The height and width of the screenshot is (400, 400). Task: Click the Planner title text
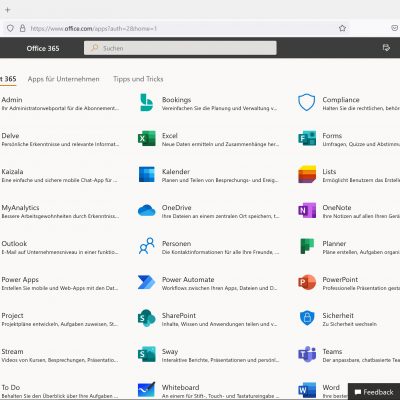334,243
